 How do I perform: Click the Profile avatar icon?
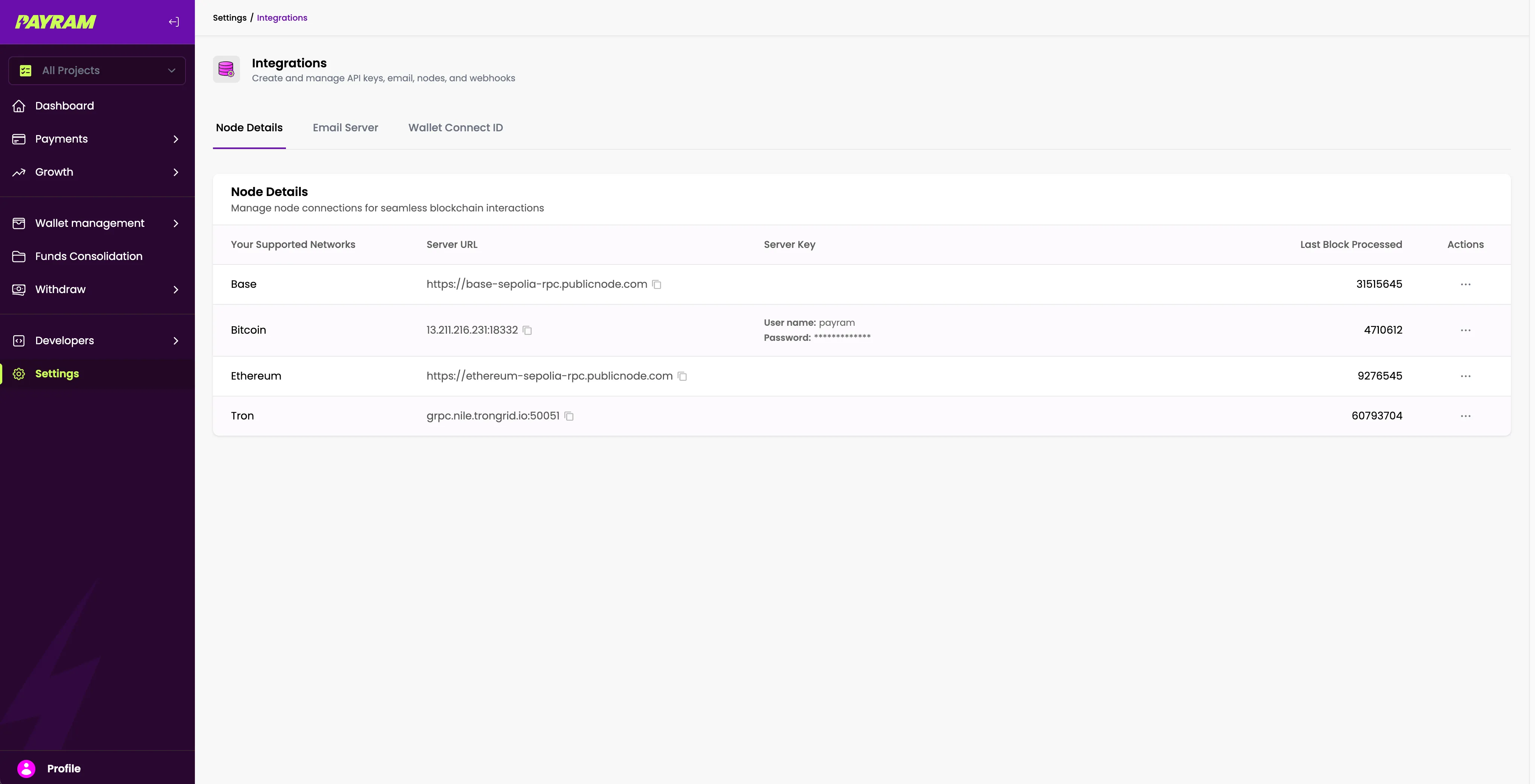click(x=26, y=768)
